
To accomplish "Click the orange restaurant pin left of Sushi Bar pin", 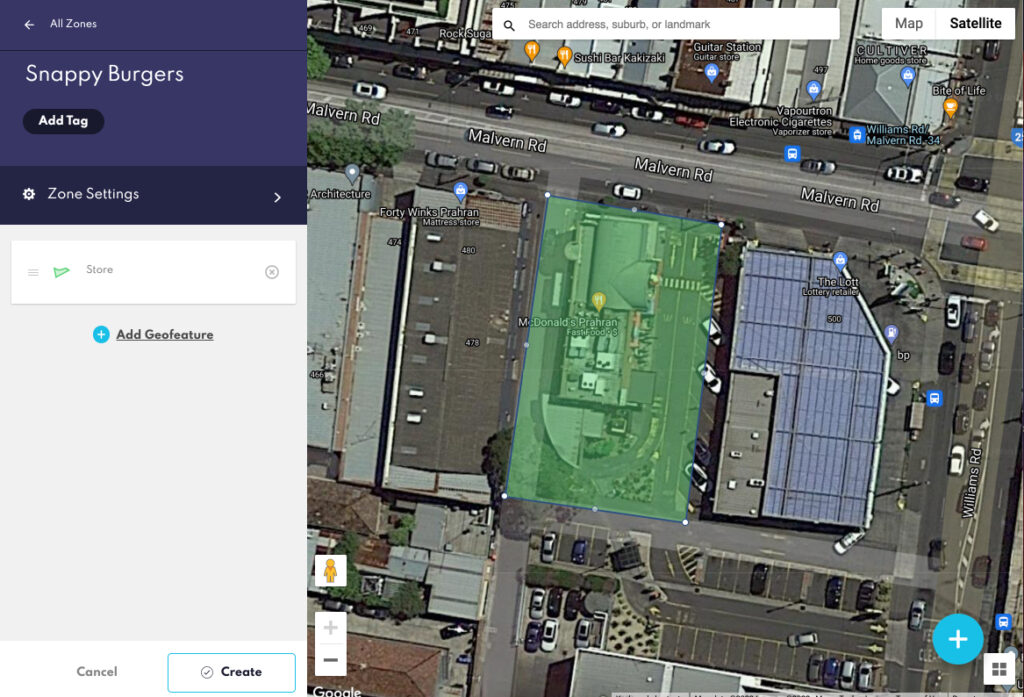I will point(532,50).
